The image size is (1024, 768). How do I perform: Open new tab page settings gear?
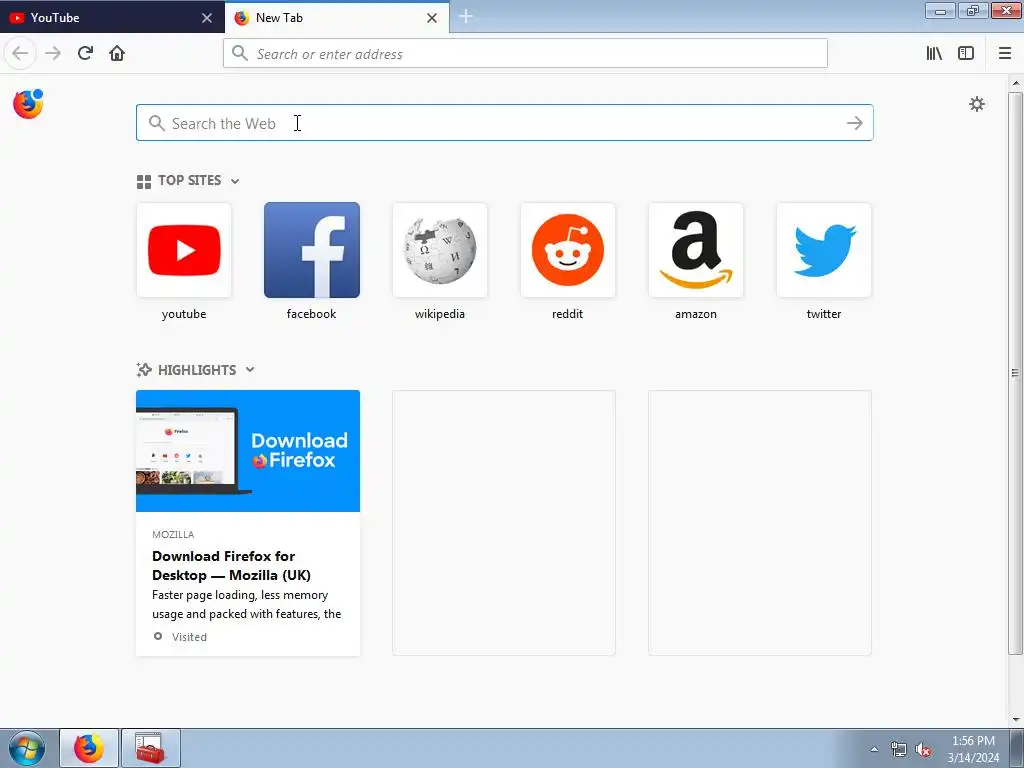(976, 104)
